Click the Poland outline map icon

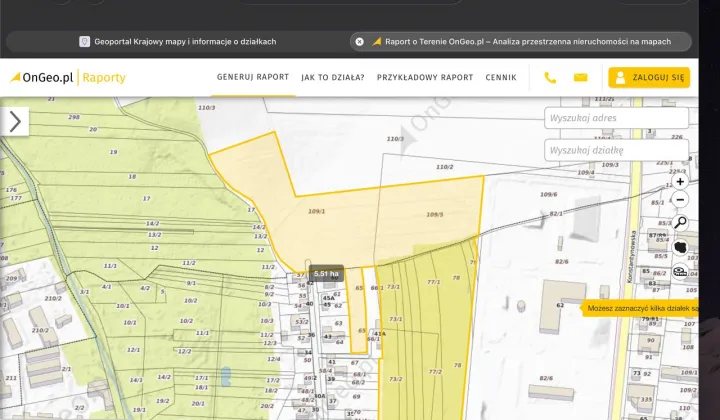680,247
